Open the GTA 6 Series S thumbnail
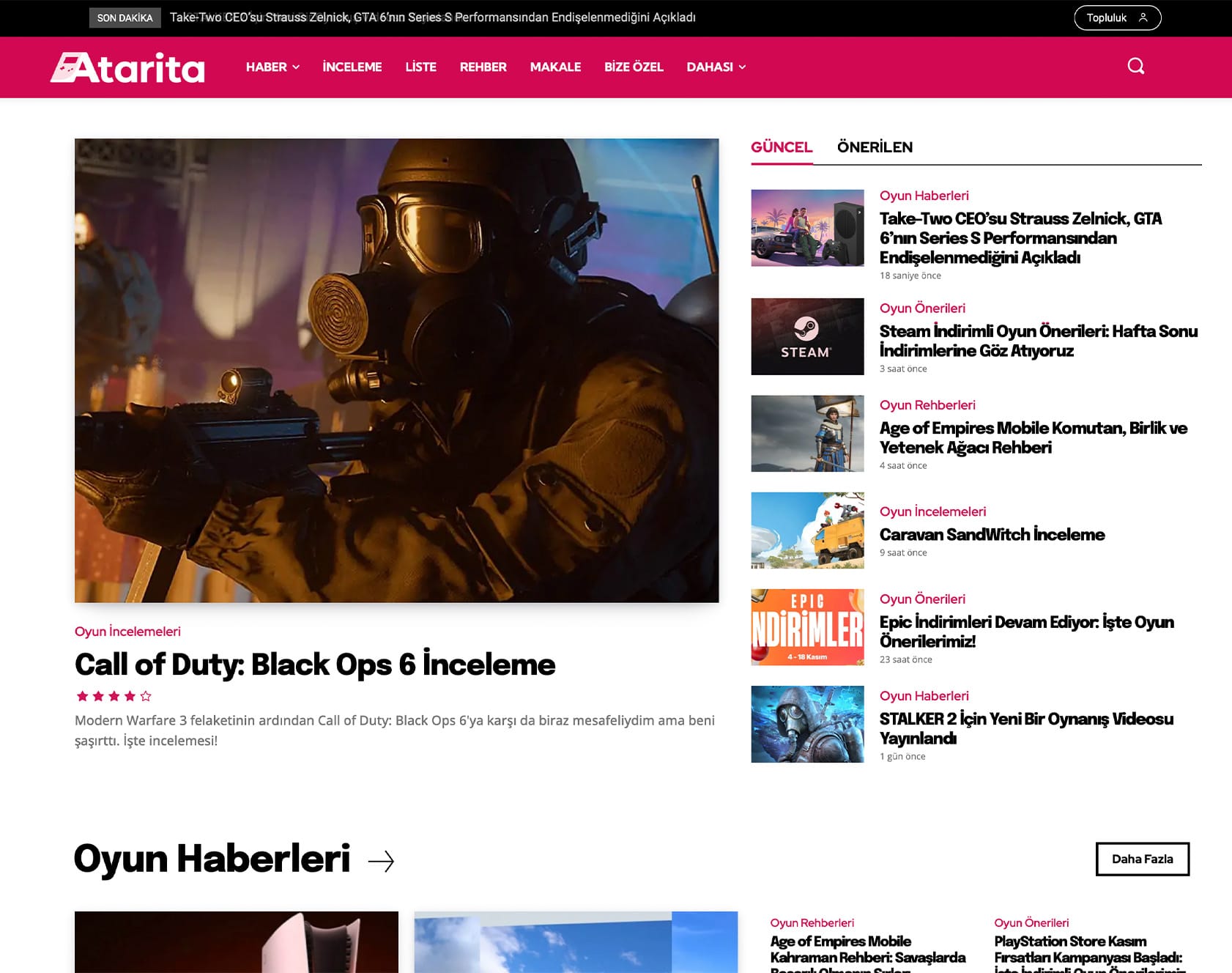Viewport: 1232px width, 973px height. [x=807, y=228]
